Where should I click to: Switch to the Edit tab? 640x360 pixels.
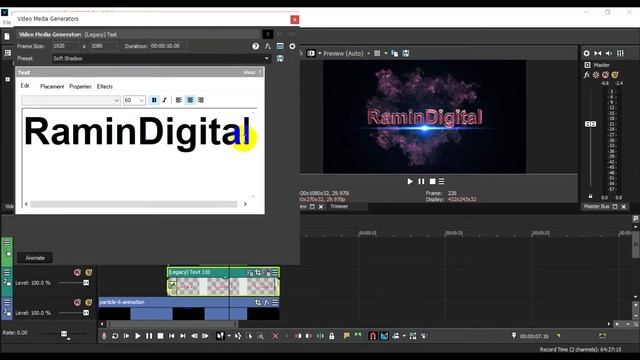25,86
